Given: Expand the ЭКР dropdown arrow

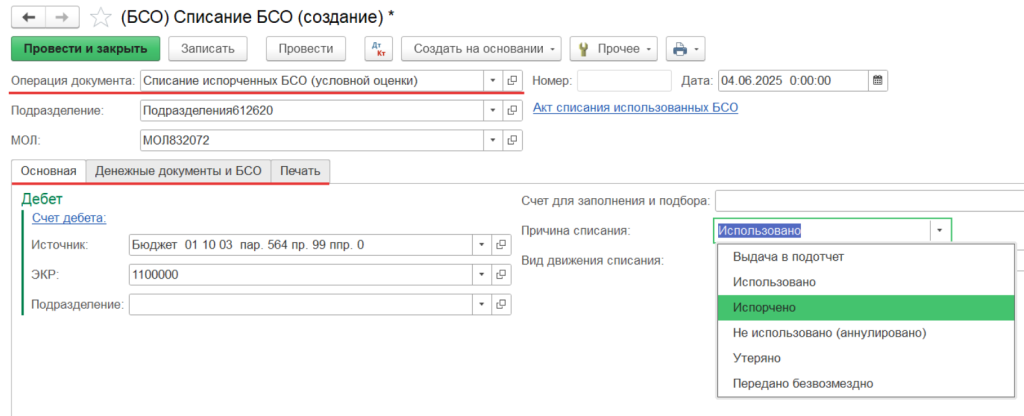Looking at the screenshot, I should pyautogui.click(x=482, y=275).
